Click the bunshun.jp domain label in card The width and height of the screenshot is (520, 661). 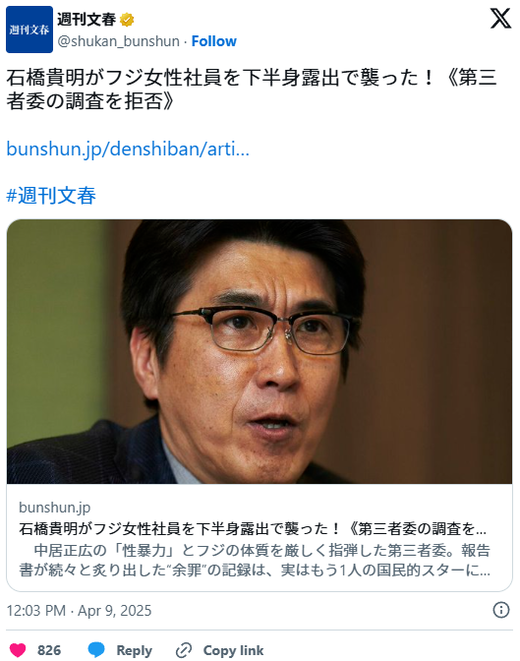[x=55, y=508]
